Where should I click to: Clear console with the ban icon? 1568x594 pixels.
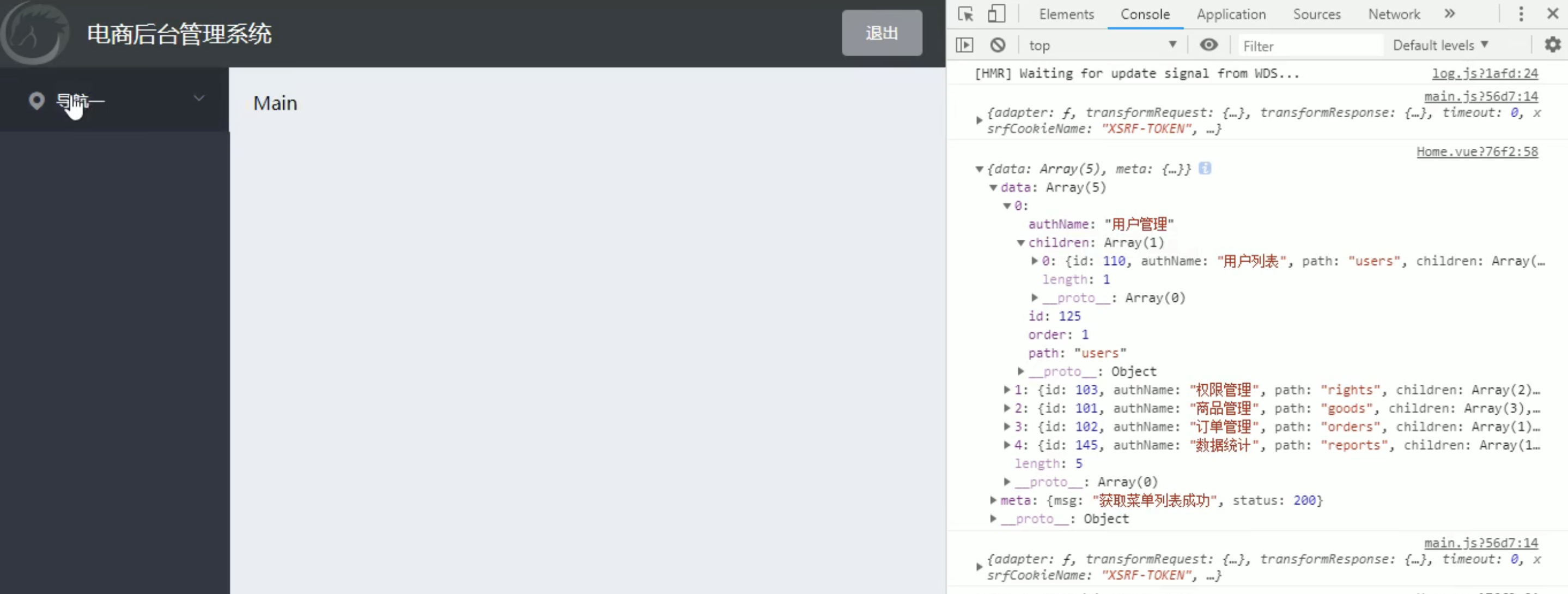tap(998, 45)
